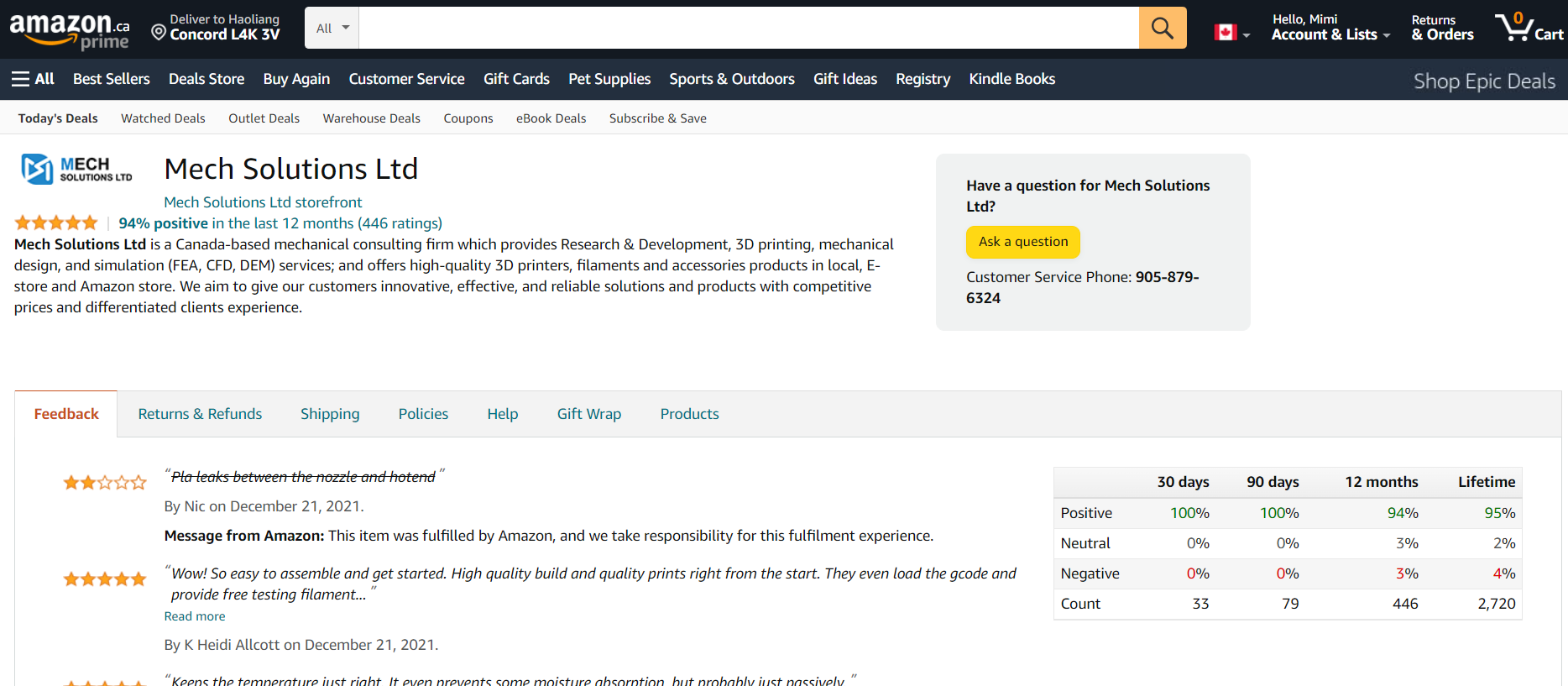Open Customer Service
Screen dimensions: 1568x686
point(406,79)
